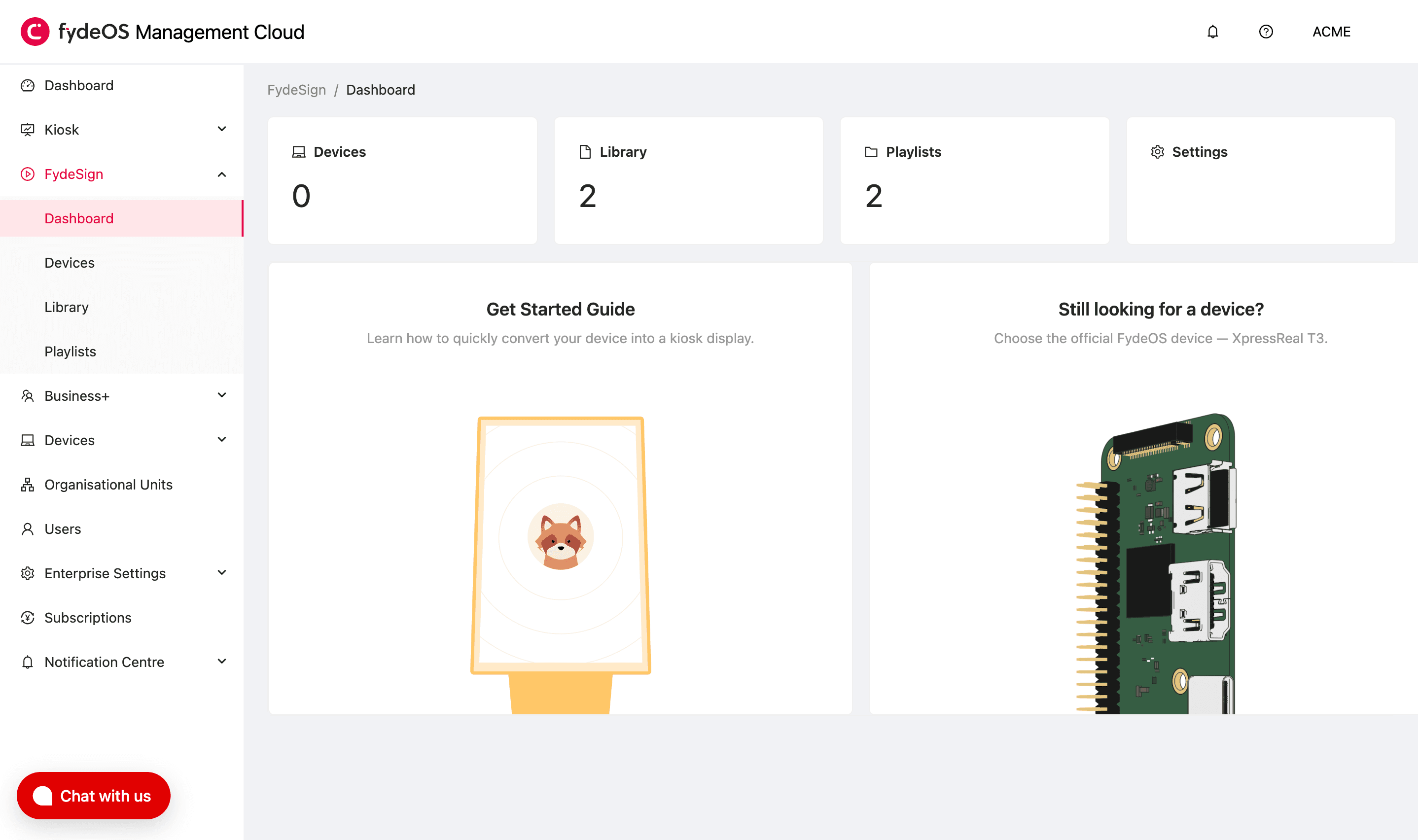Select Playlists in the sidebar
This screenshot has height=840, width=1418.
[x=70, y=351]
